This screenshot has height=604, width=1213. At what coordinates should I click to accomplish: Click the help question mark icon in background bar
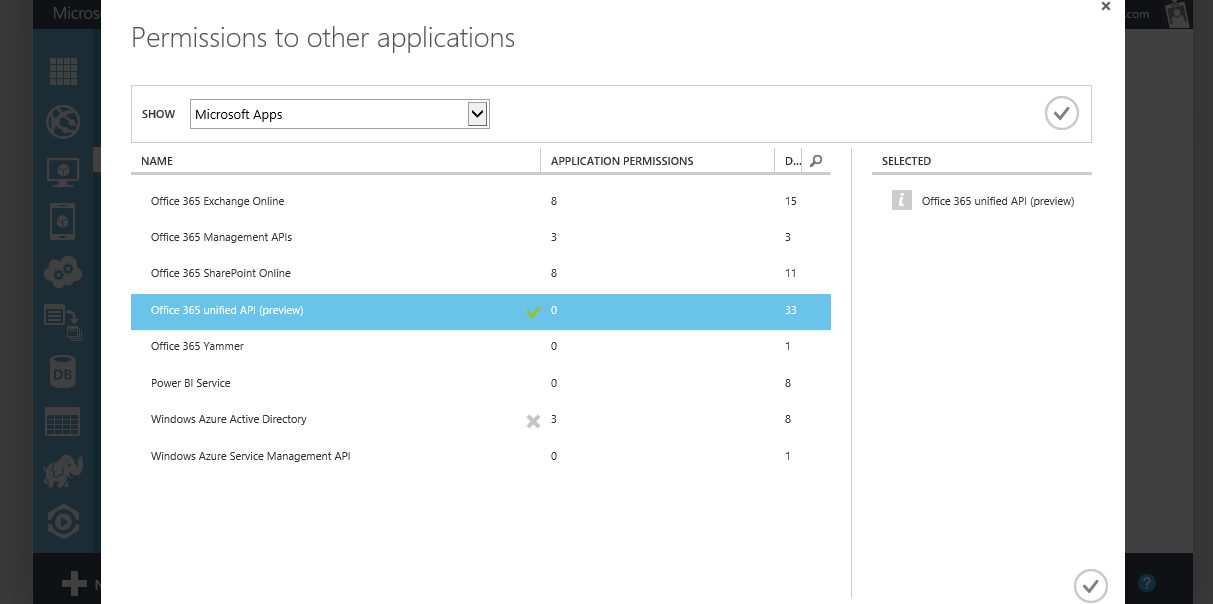point(1147,583)
